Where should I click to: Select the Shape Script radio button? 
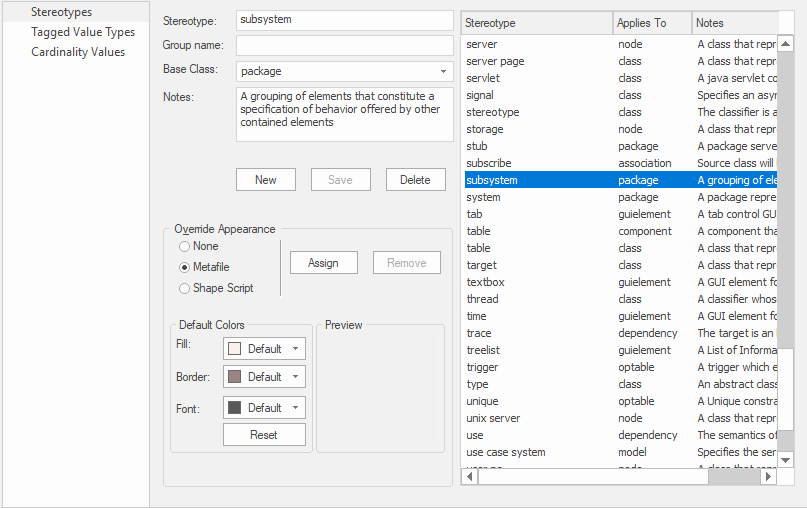click(184, 288)
